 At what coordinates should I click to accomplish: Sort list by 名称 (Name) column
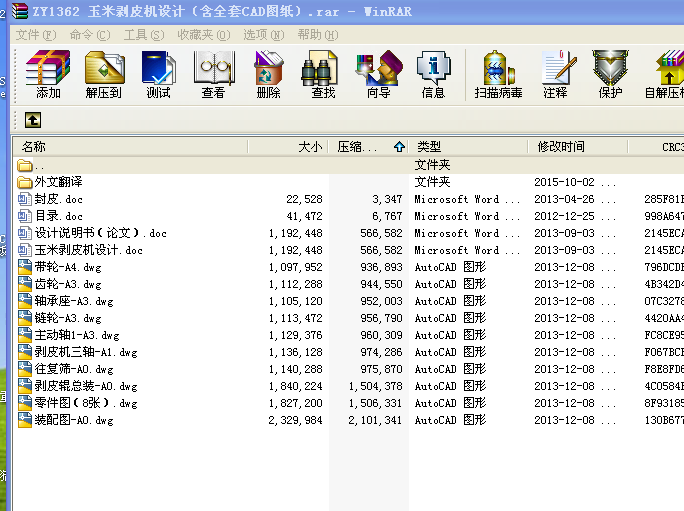pyautogui.click(x=130, y=147)
